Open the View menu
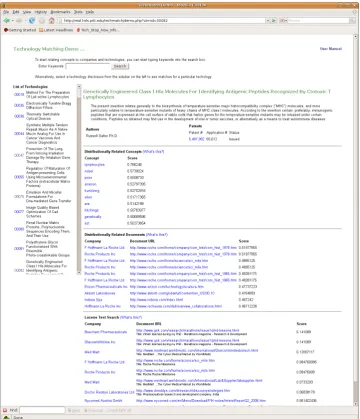 pos(27,12)
